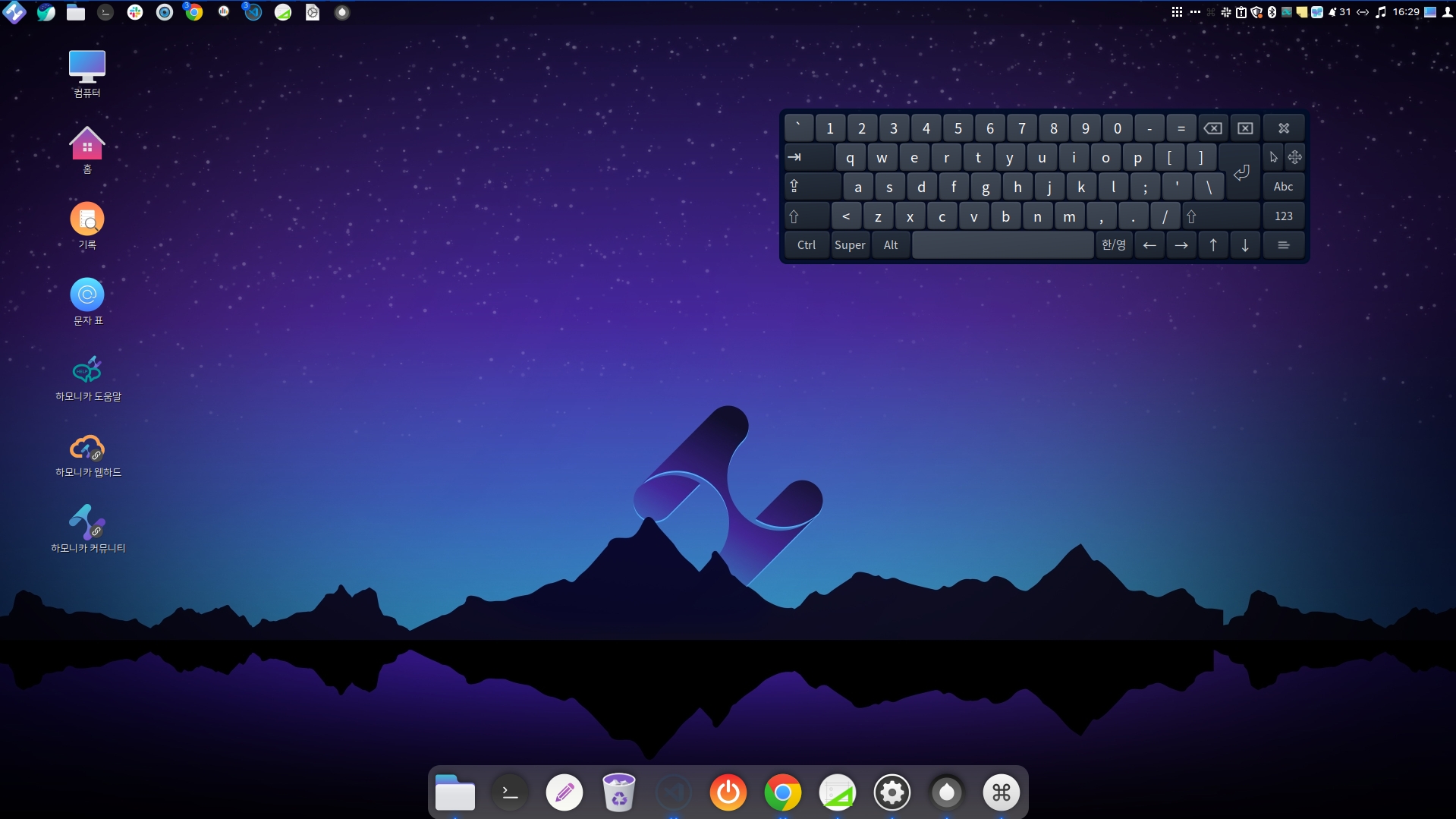This screenshot has height=819, width=1456.
Task: Open the keyboard's hamburger menu key
Action: coord(1283,245)
